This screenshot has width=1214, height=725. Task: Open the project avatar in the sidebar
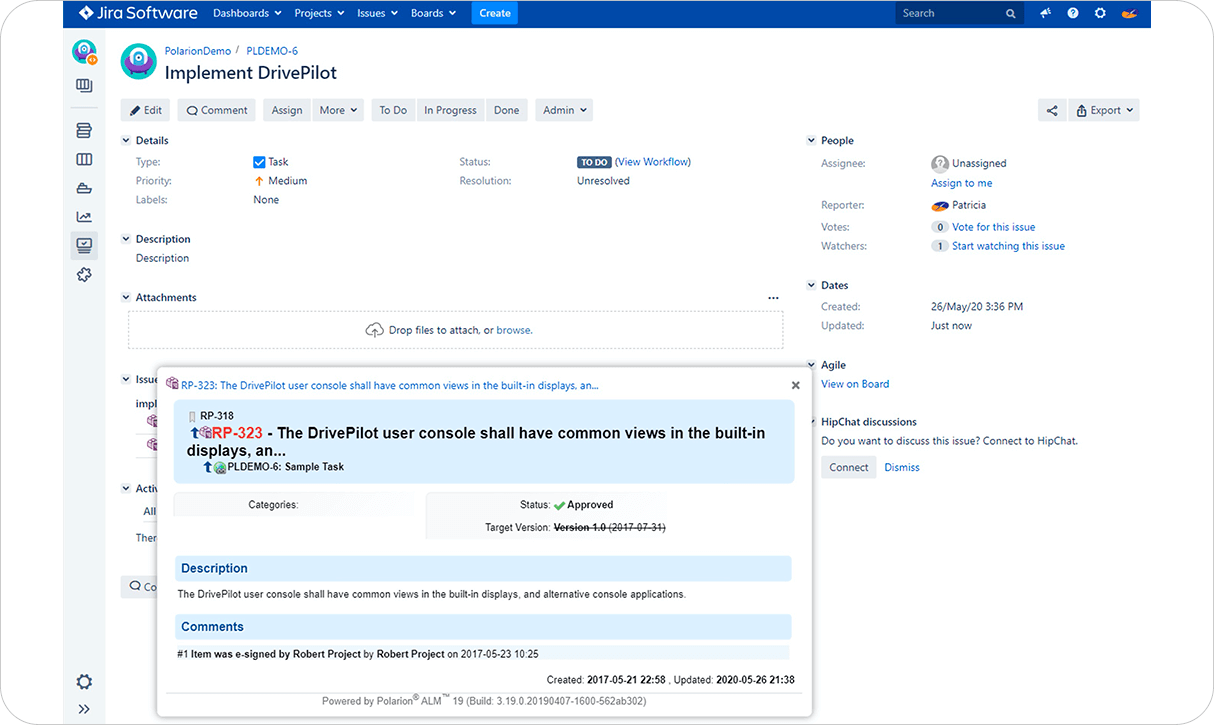coord(84,52)
